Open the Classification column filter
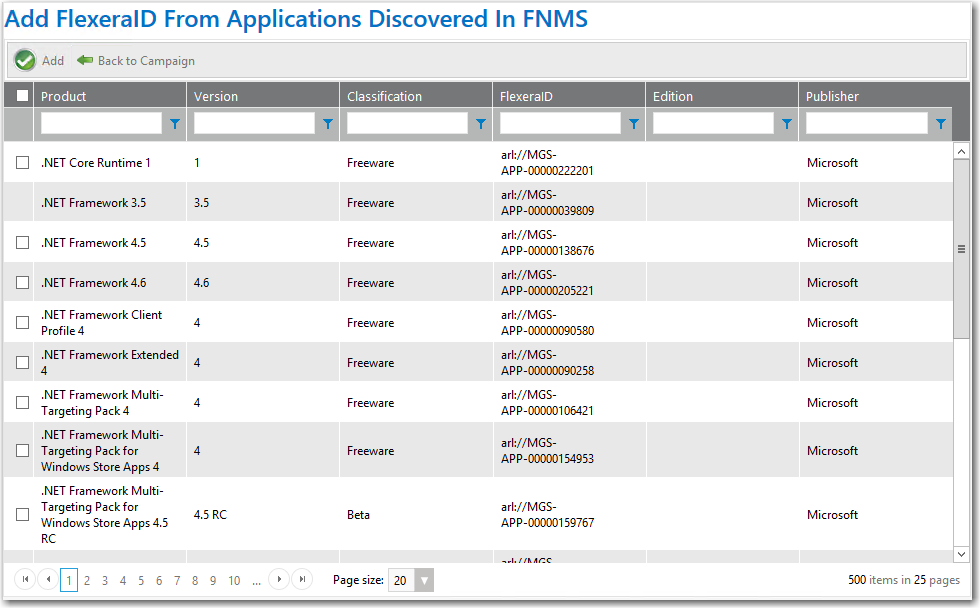This screenshot has width=980, height=608. click(480, 124)
